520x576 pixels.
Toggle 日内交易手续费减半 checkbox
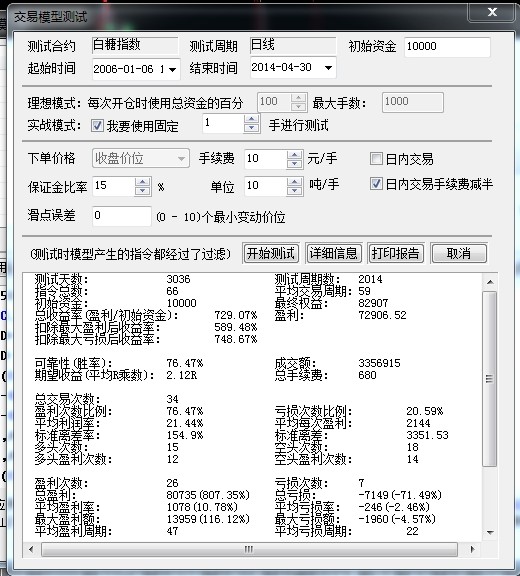click(376, 184)
